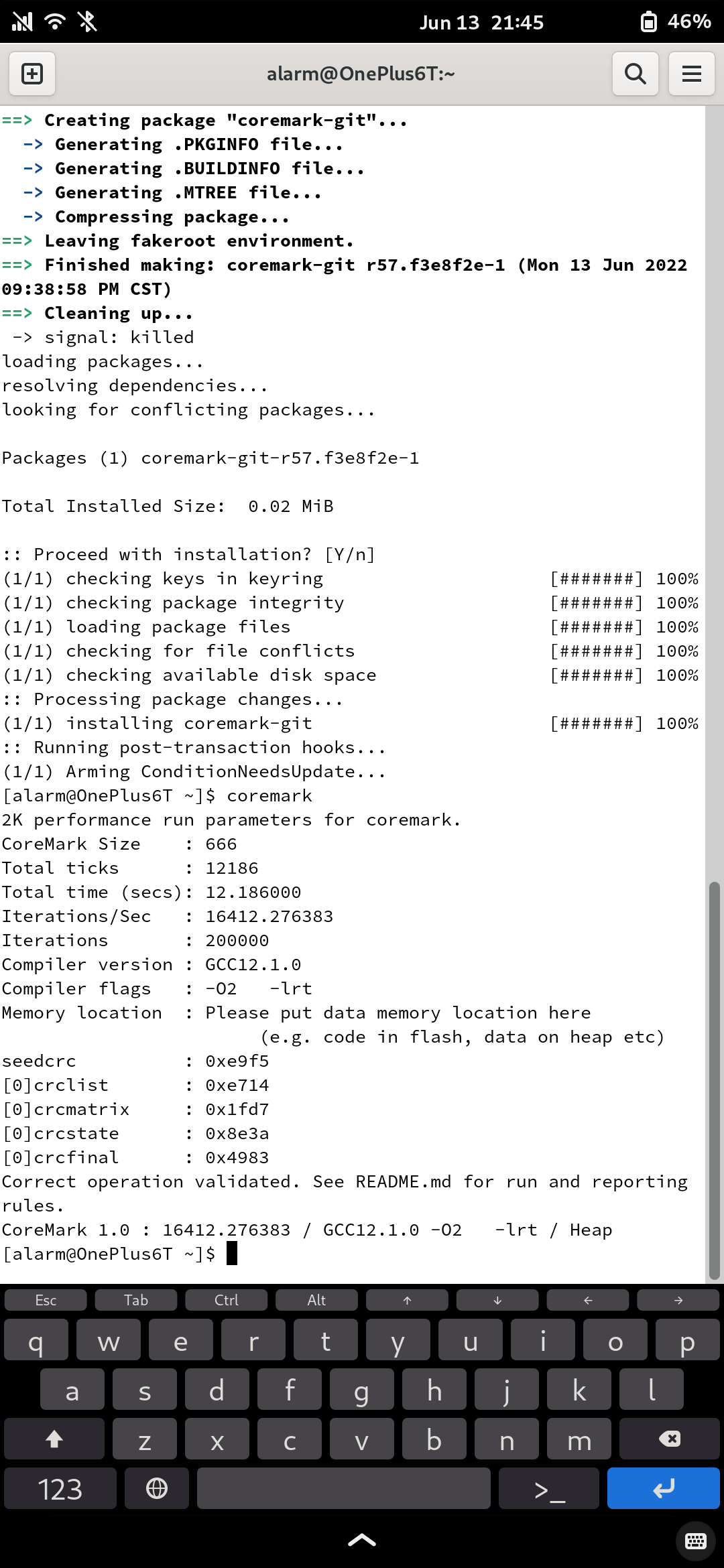Tap the Tab key
The width and height of the screenshot is (724, 1568).
(x=136, y=1300)
